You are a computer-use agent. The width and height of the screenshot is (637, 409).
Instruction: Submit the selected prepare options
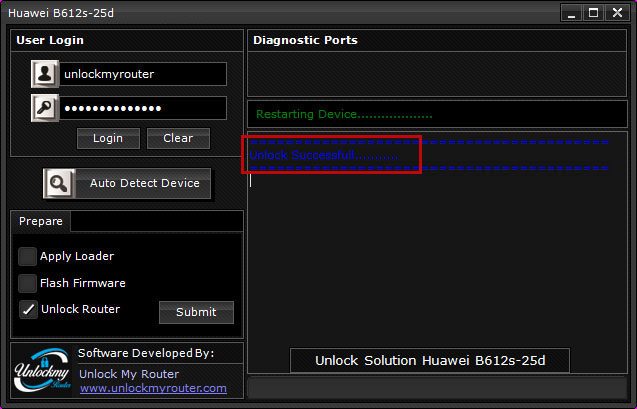(x=196, y=312)
